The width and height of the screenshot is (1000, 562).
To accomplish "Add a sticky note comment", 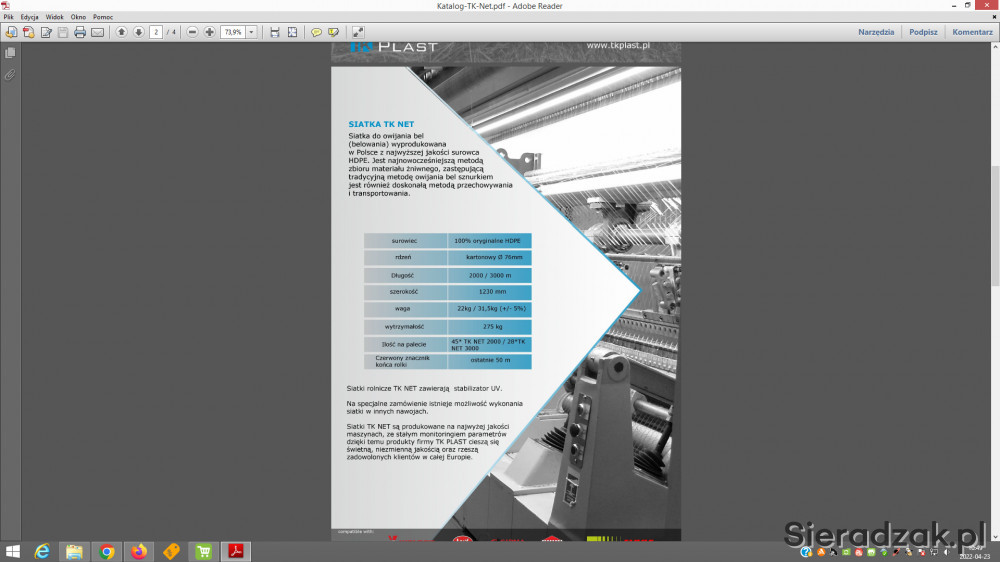I will pyautogui.click(x=316, y=32).
